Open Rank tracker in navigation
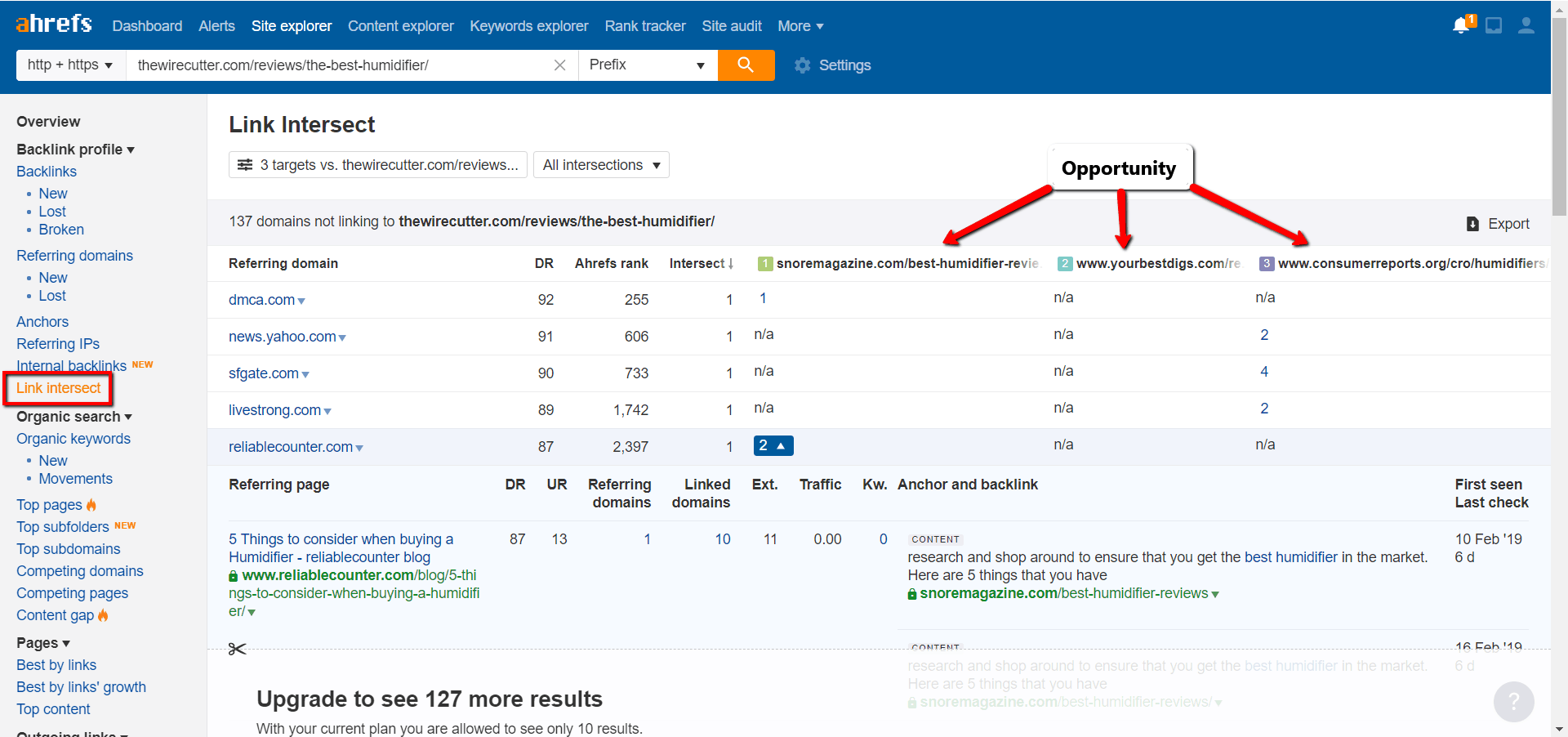Screen dimensions: 1568x737 pyautogui.click(x=645, y=26)
